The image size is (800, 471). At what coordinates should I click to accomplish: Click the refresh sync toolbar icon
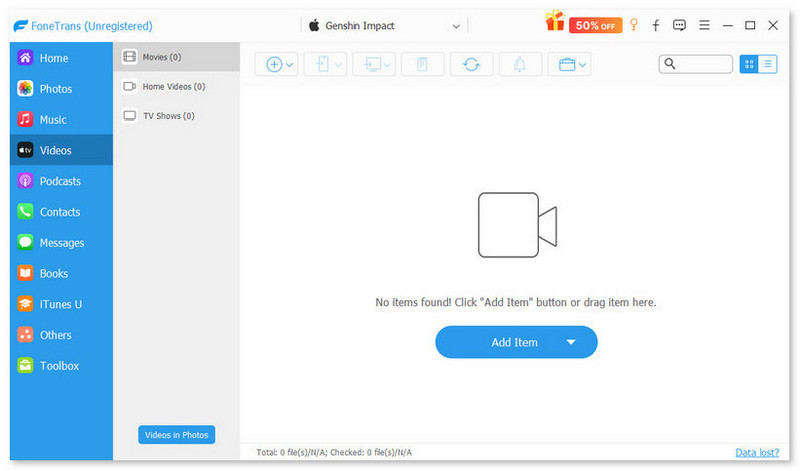[471, 64]
